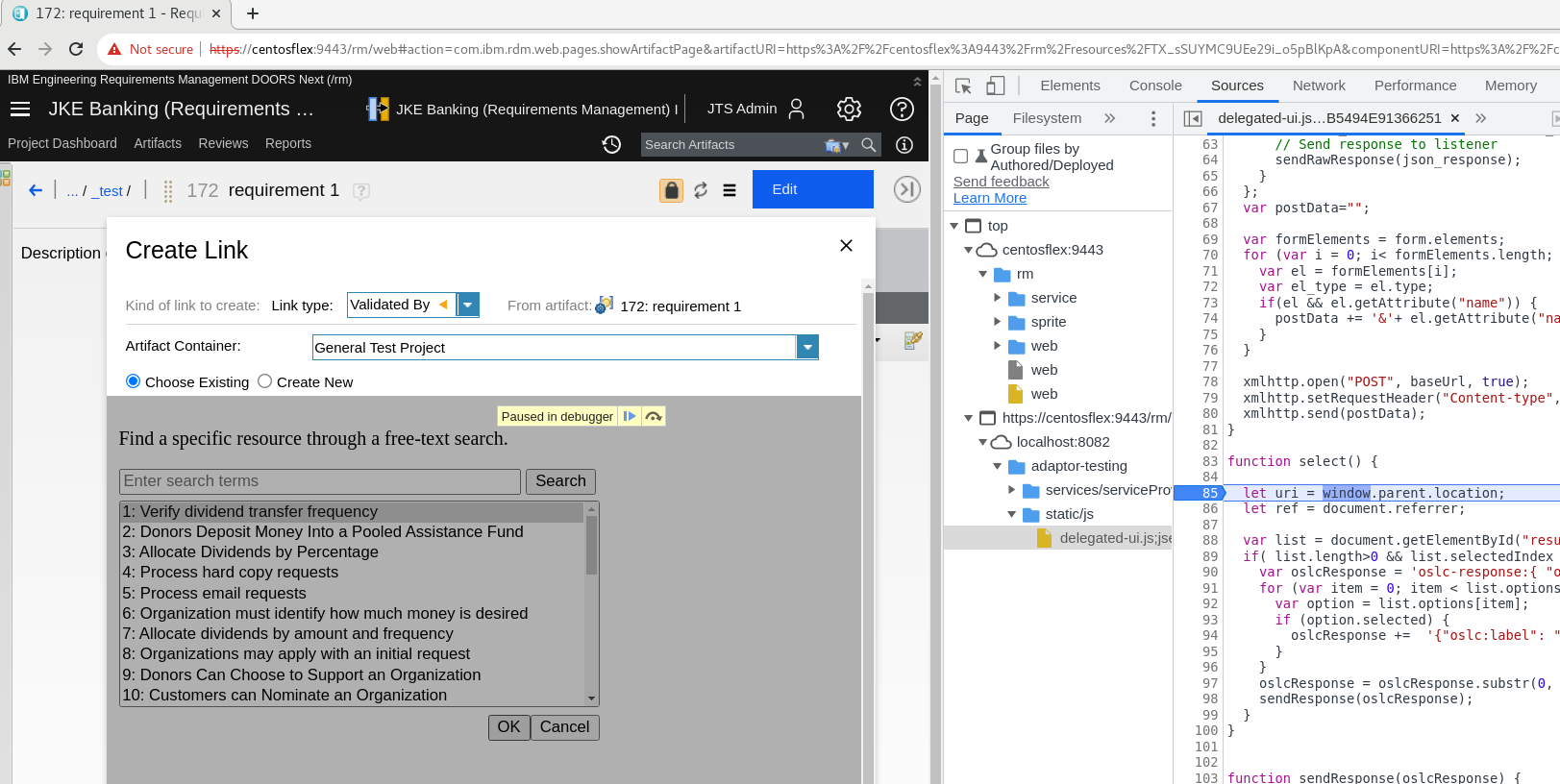Click the edit pencil icon behind dialog
The width and height of the screenshot is (1560, 784).
click(913, 339)
